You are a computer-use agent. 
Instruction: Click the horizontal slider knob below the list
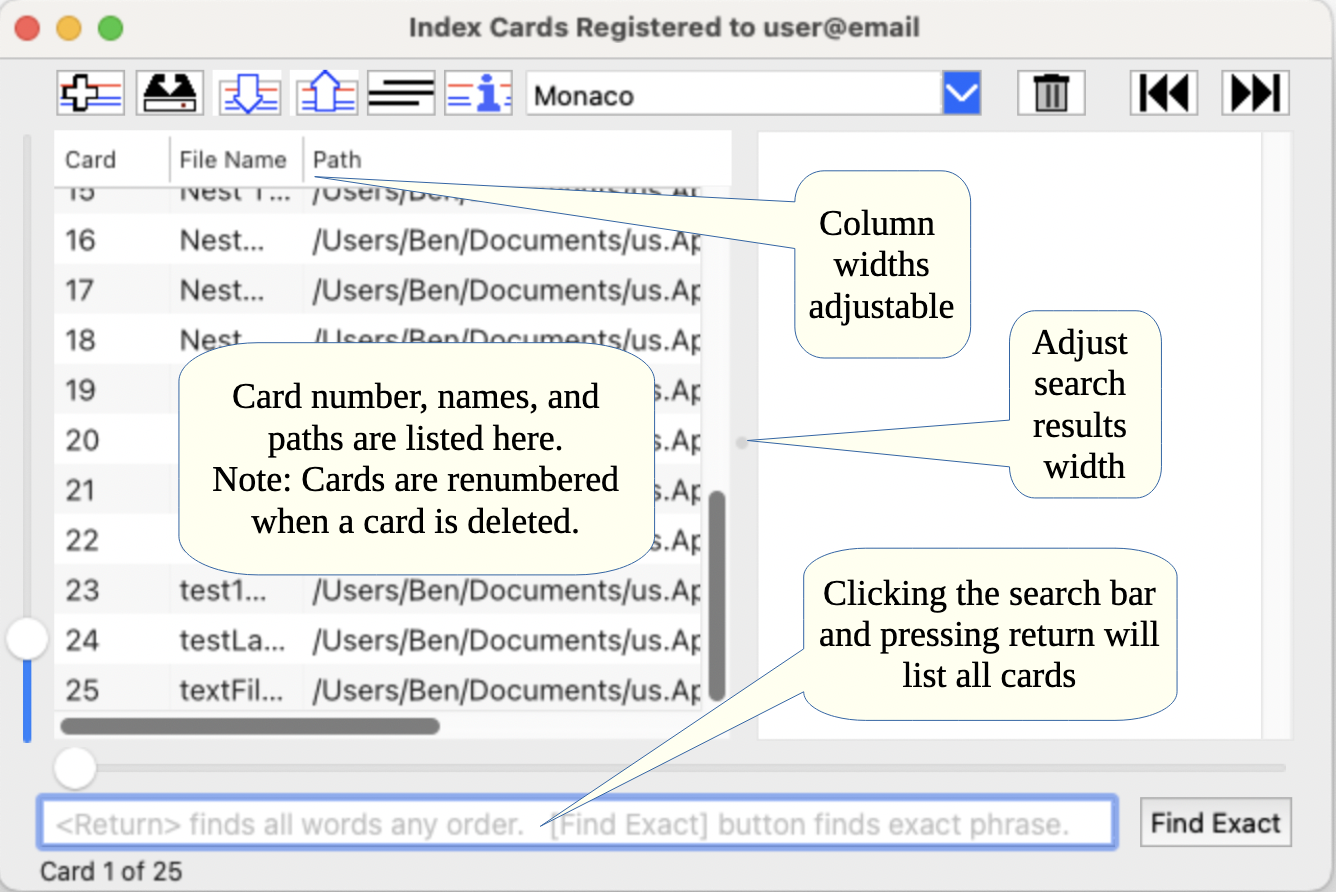(75, 768)
